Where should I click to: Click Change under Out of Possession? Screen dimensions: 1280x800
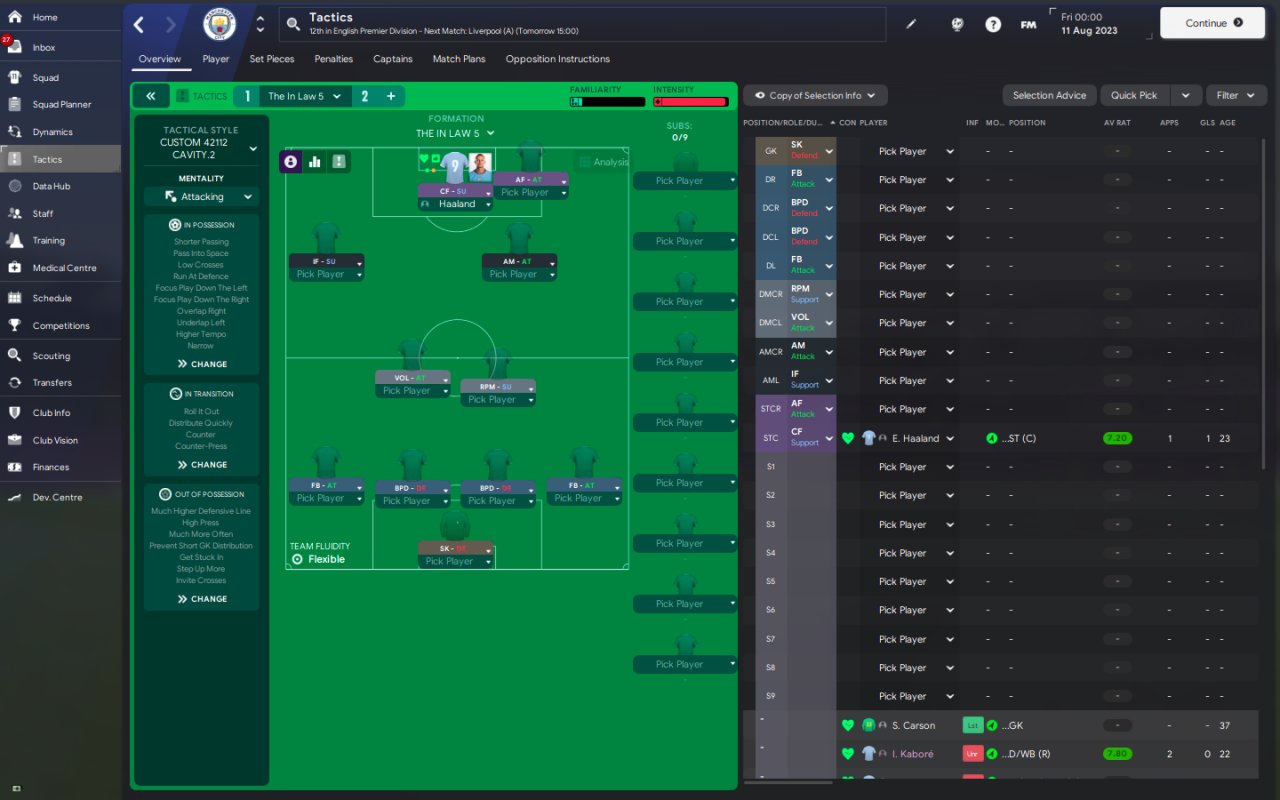coord(202,599)
